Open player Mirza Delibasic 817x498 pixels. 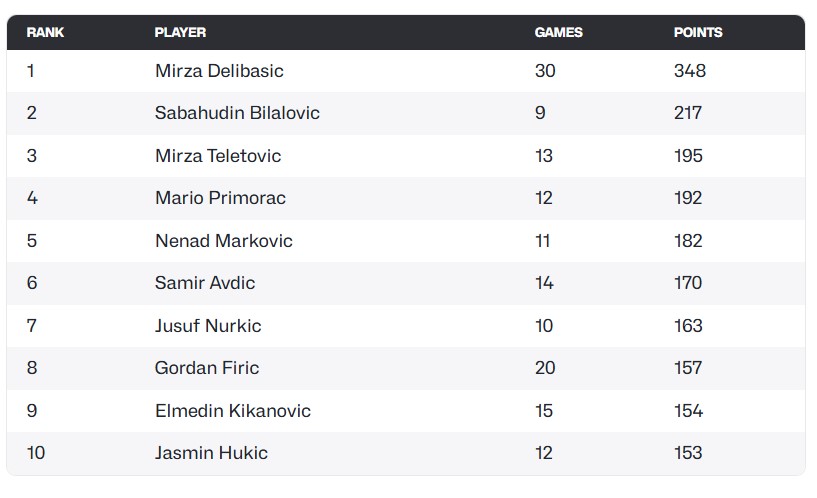coord(219,71)
